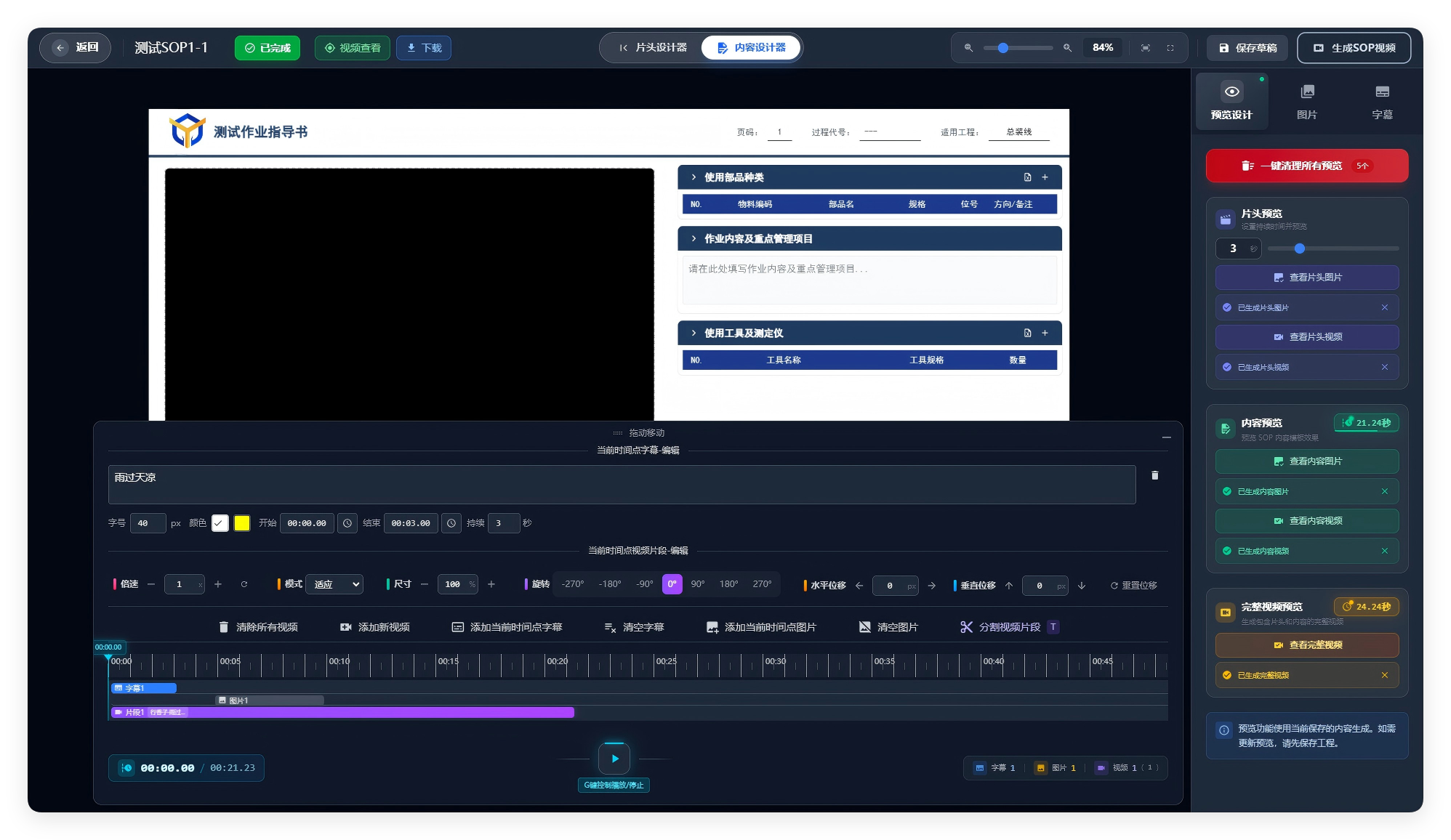Remove the 已生成内容视频 entry with its X
1451x840 pixels.
point(1385,551)
